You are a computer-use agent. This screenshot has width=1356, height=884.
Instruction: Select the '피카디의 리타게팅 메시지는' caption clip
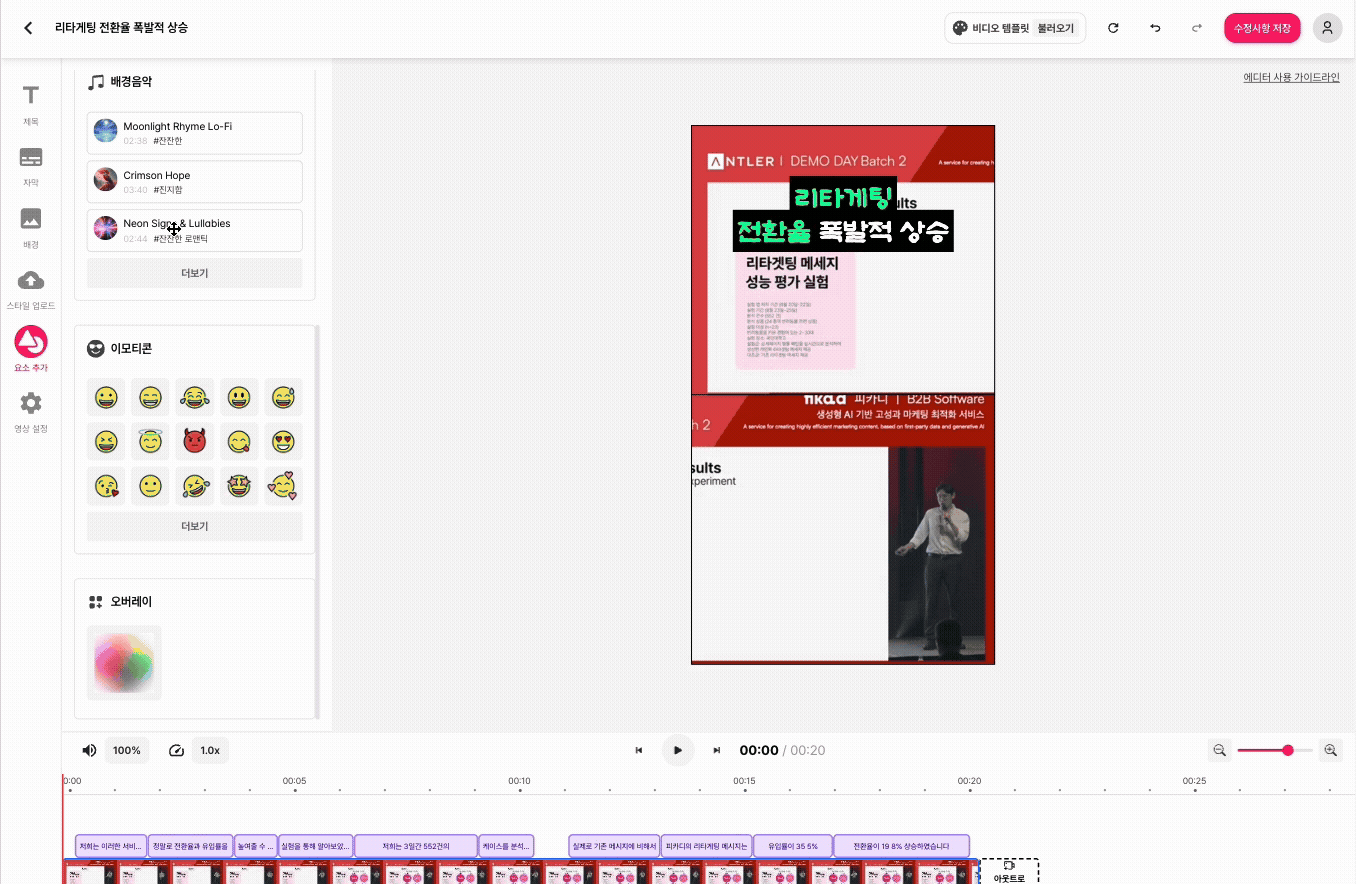(707, 846)
